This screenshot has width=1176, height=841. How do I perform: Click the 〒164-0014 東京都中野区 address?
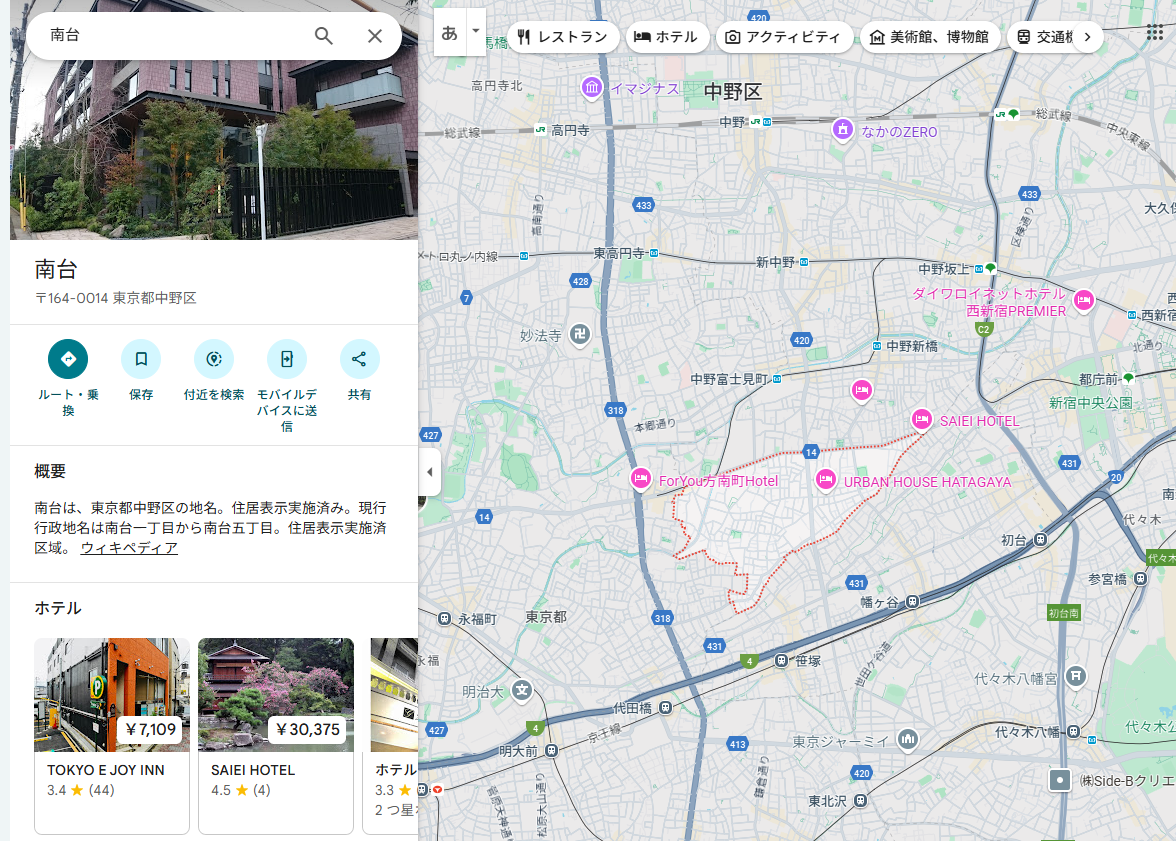(x=116, y=298)
